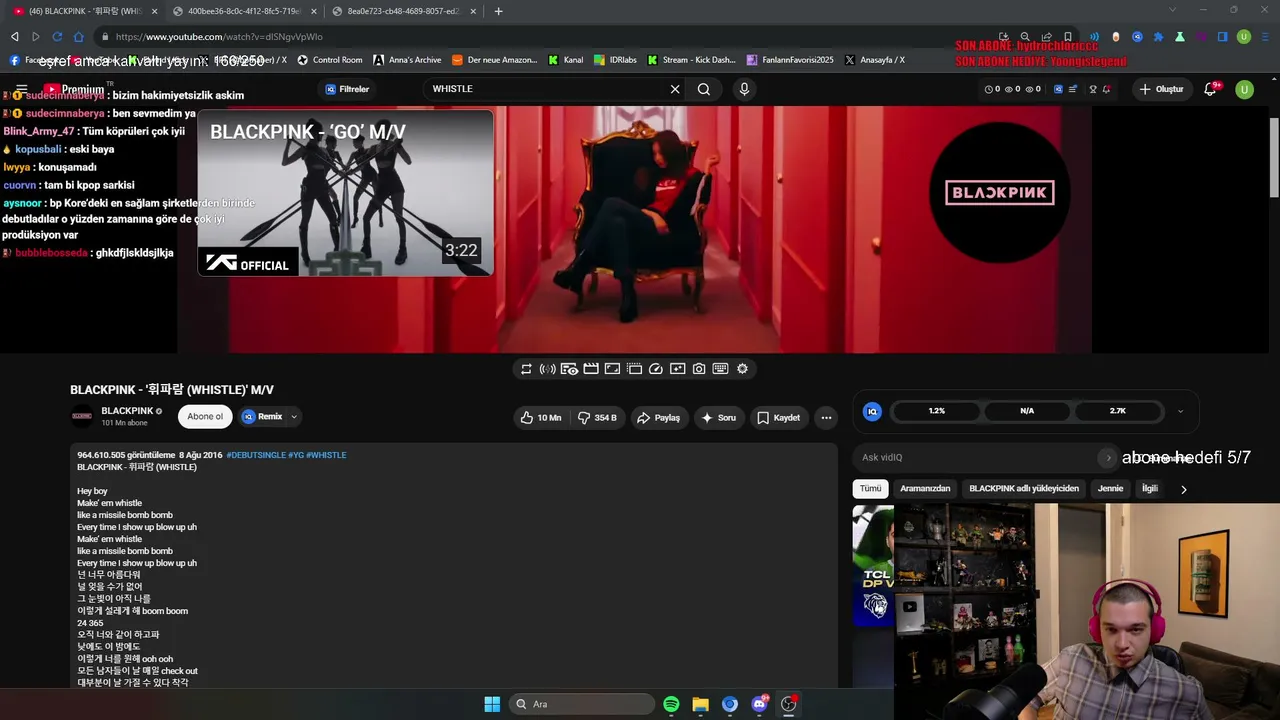Click the Remix button
Screen dimensions: 1280x720
click(262, 417)
